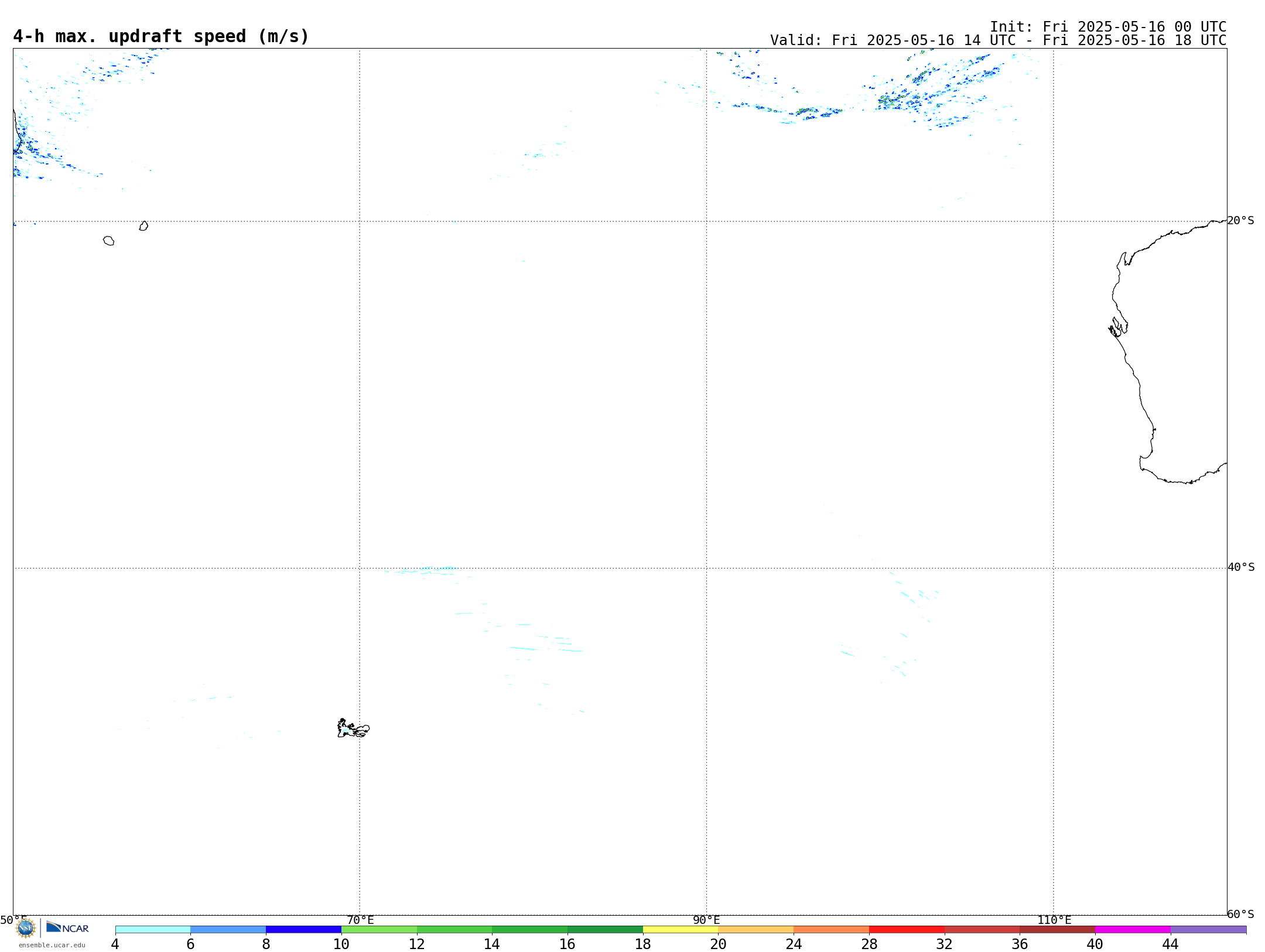Click the 50°E longitude label
The image size is (1265, 952).
pyautogui.click(x=13, y=920)
